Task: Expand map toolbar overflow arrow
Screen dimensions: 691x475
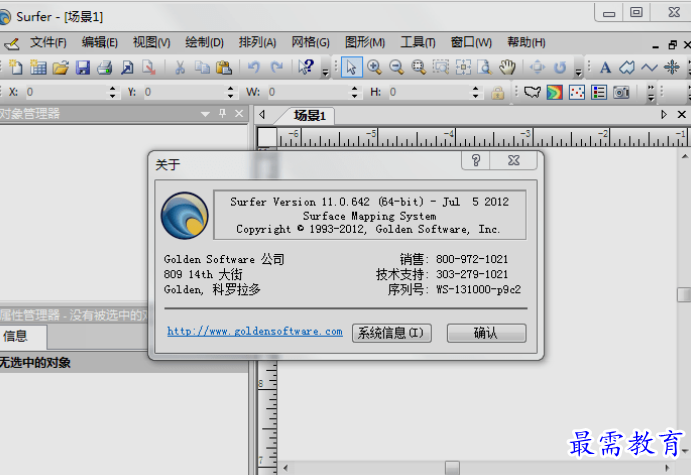Action: point(651,93)
